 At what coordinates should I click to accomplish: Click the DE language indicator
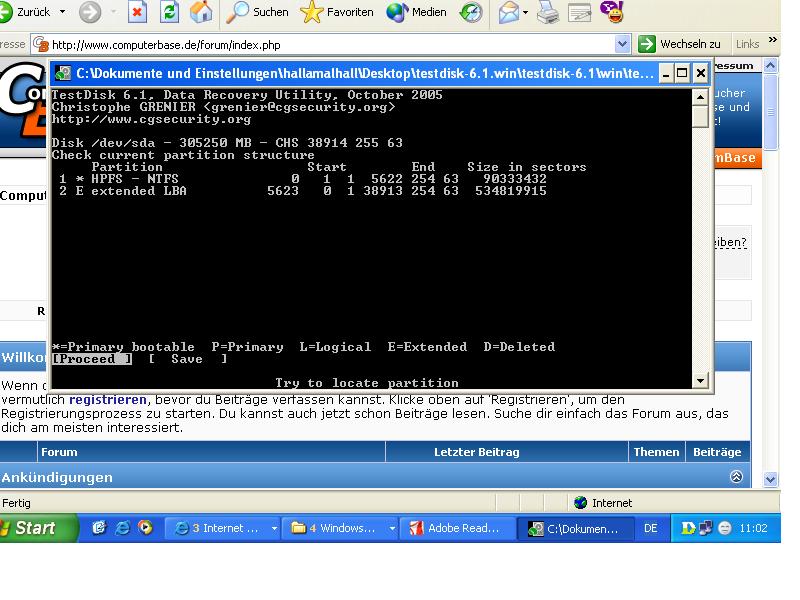point(651,529)
